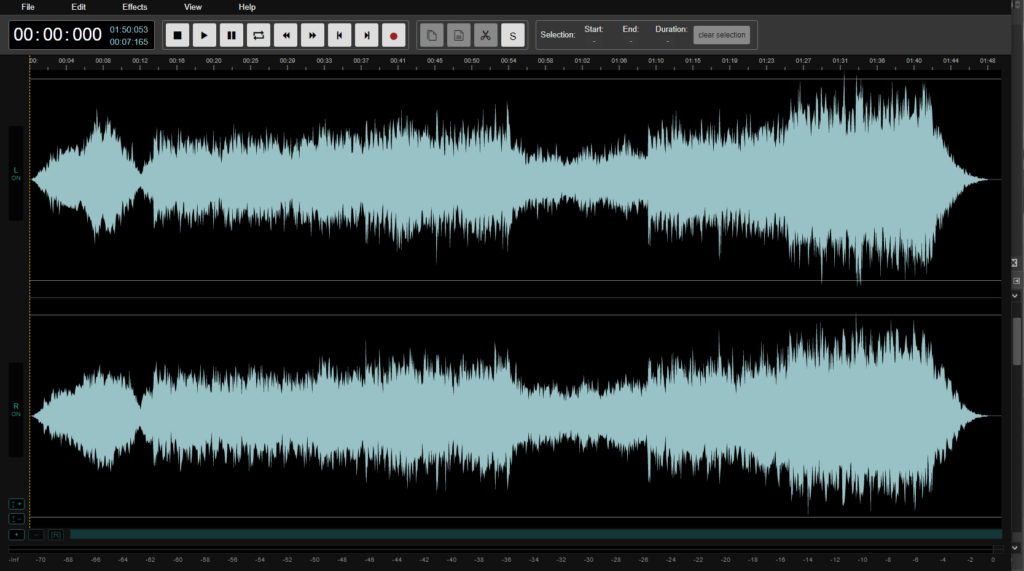Viewport: 1024px width, 571px height.
Task: Toggle loop playback mode
Action: click(x=258, y=36)
